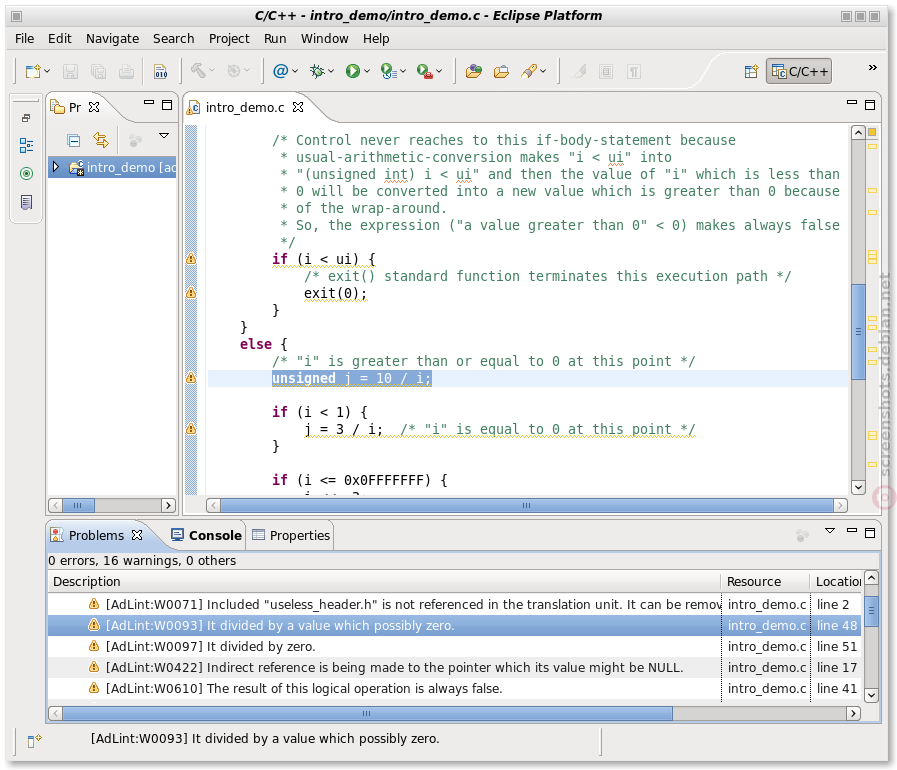Click warning marker beside 'if (i < ui)'
The height and width of the screenshot is (770, 897).
point(191,259)
